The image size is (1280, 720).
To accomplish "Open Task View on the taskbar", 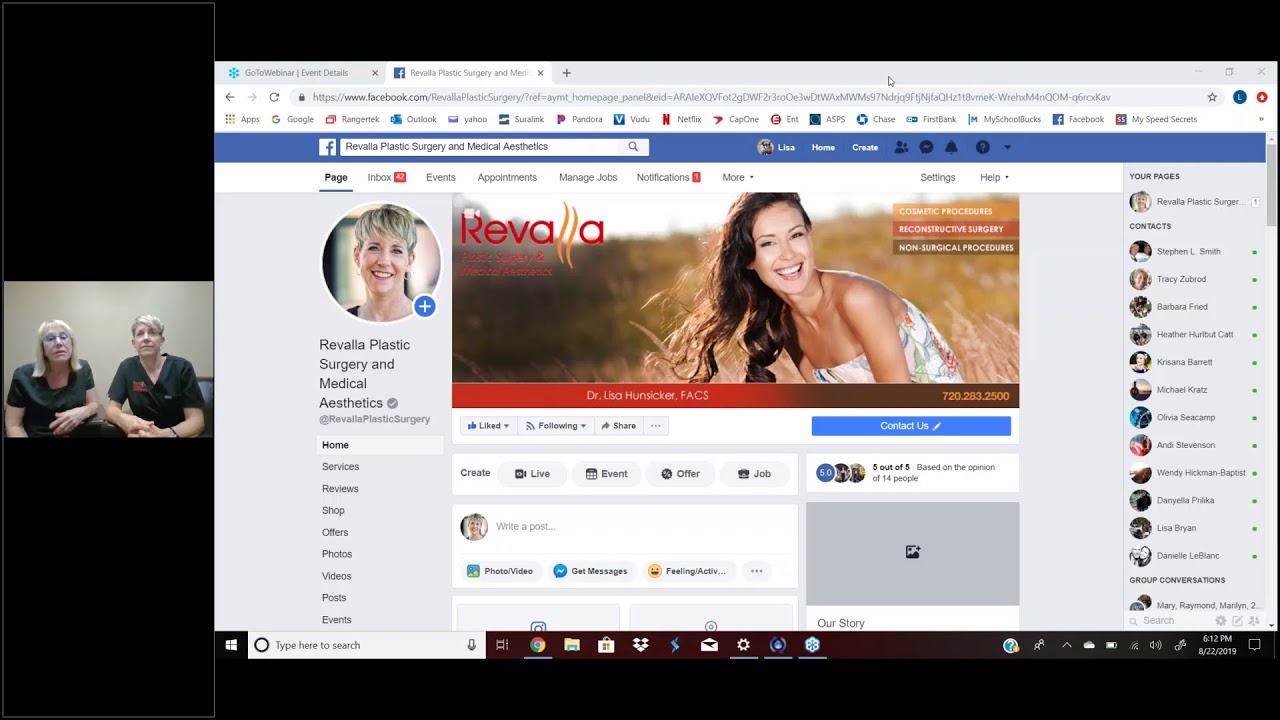I will [x=502, y=645].
